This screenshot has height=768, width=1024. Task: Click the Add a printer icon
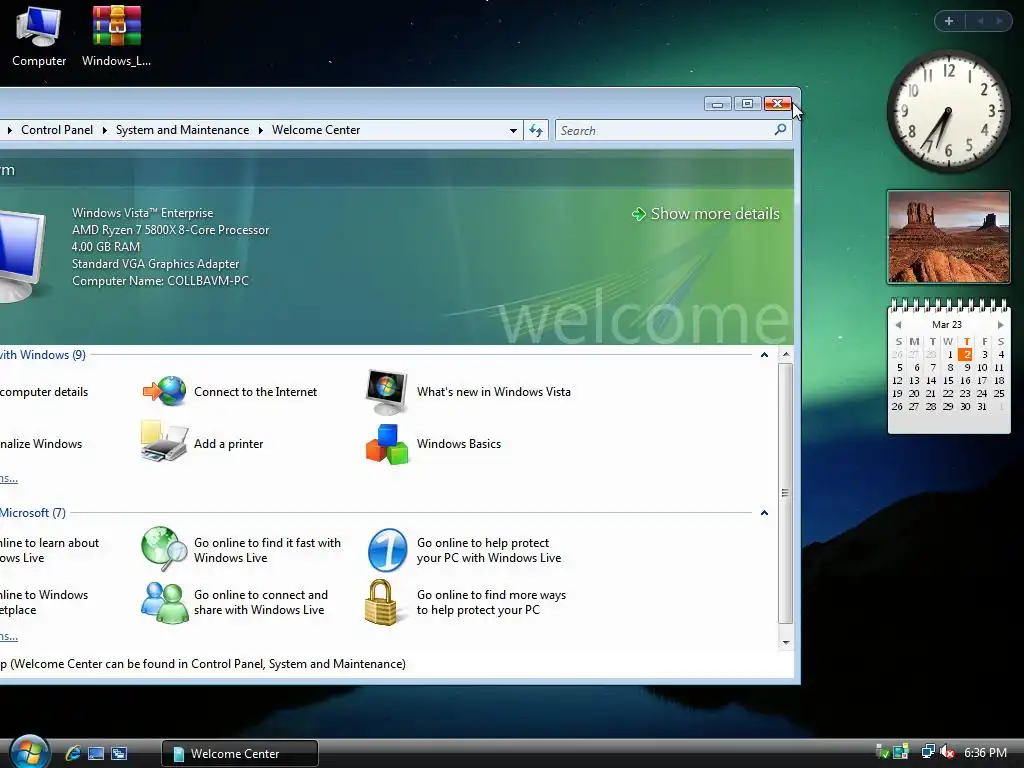pyautogui.click(x=165, y=443)
